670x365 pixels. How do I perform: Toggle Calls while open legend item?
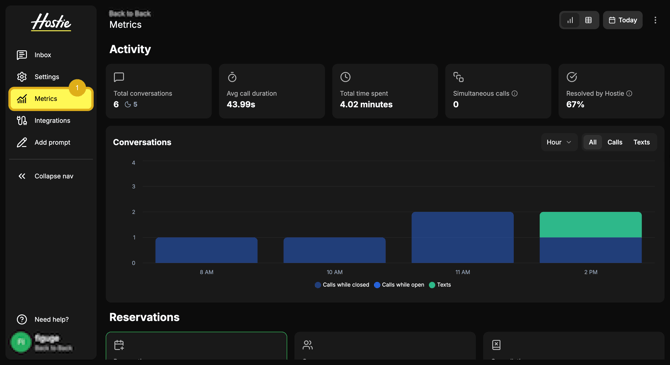pyautogui.click(x=399, y=285)
